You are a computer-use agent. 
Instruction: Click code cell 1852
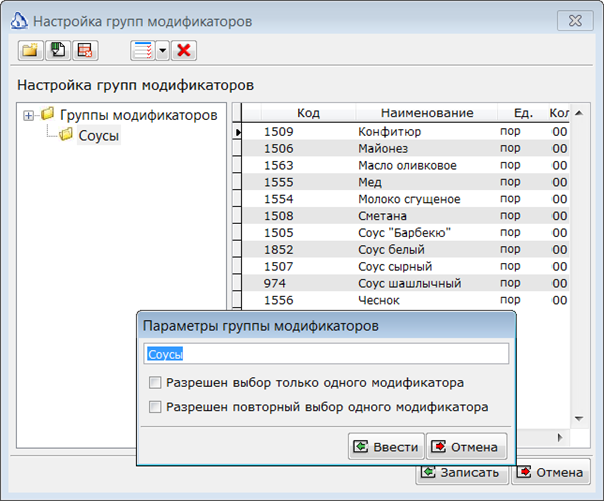(279, 250)
